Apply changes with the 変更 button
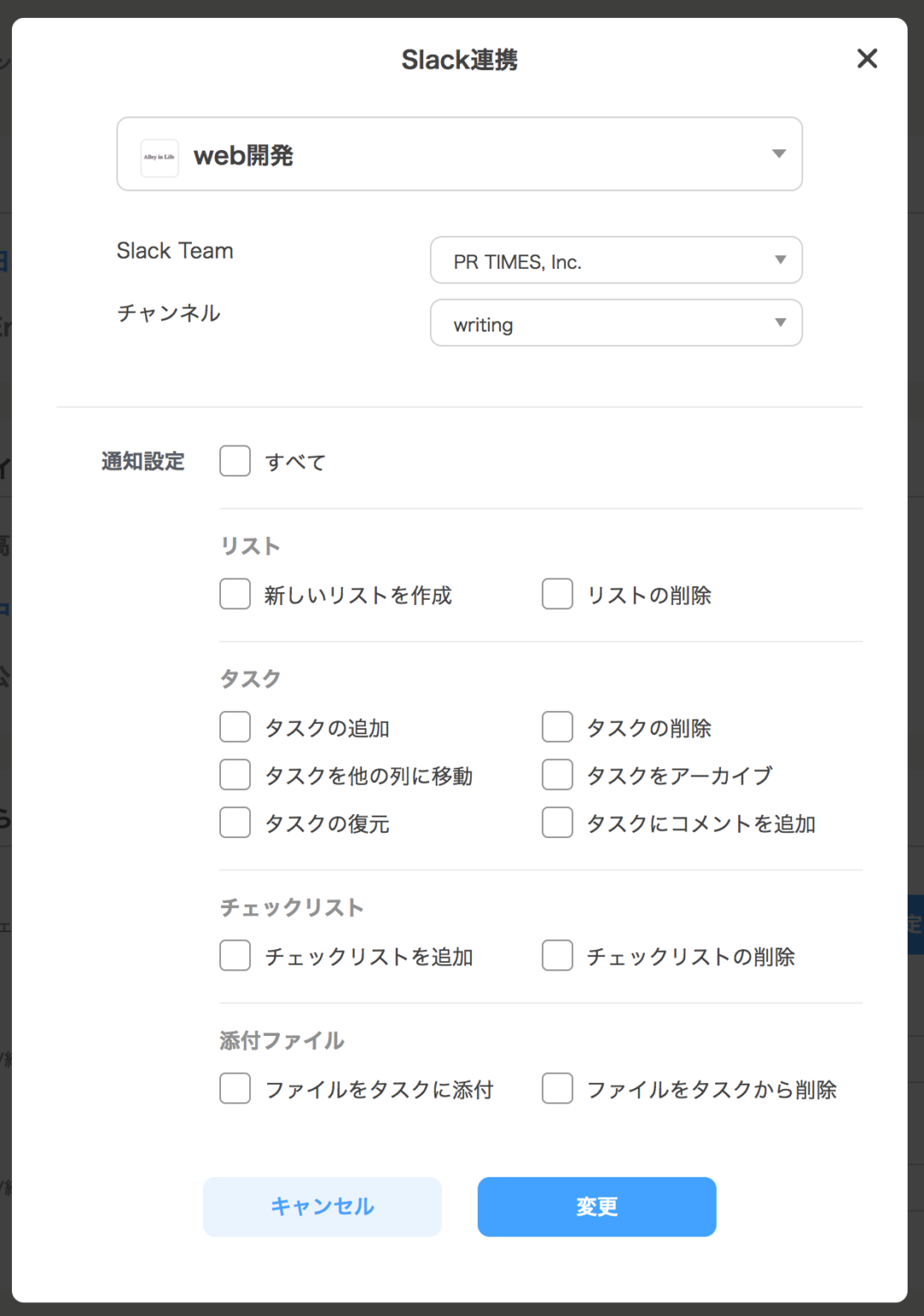Viewport: 924px width, 1316px height. 596,1206
